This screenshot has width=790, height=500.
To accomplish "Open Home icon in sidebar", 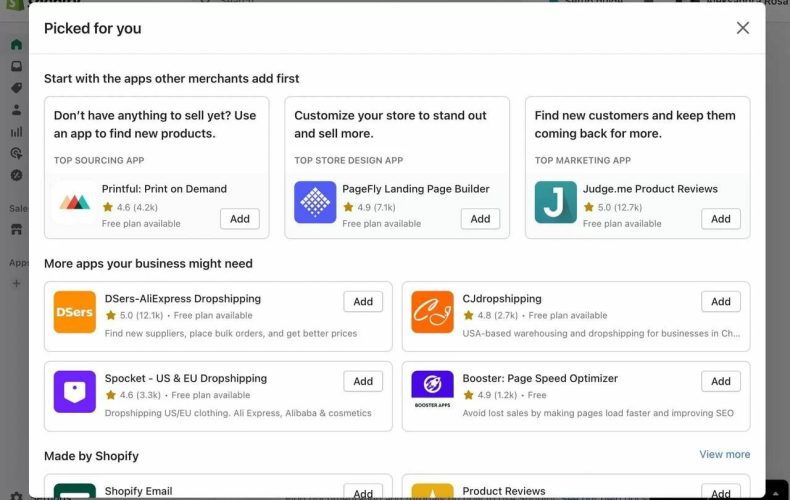I will [x=17, y=44].
